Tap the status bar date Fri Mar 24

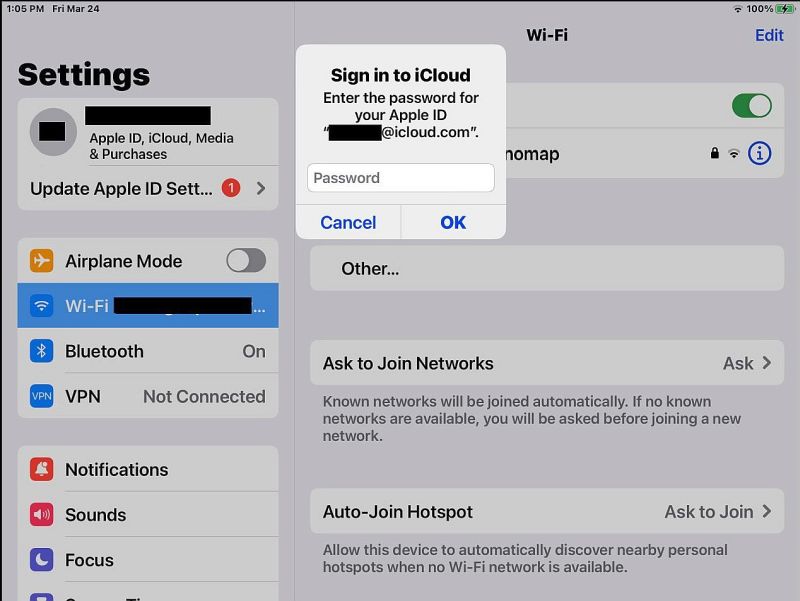point(76,9)
